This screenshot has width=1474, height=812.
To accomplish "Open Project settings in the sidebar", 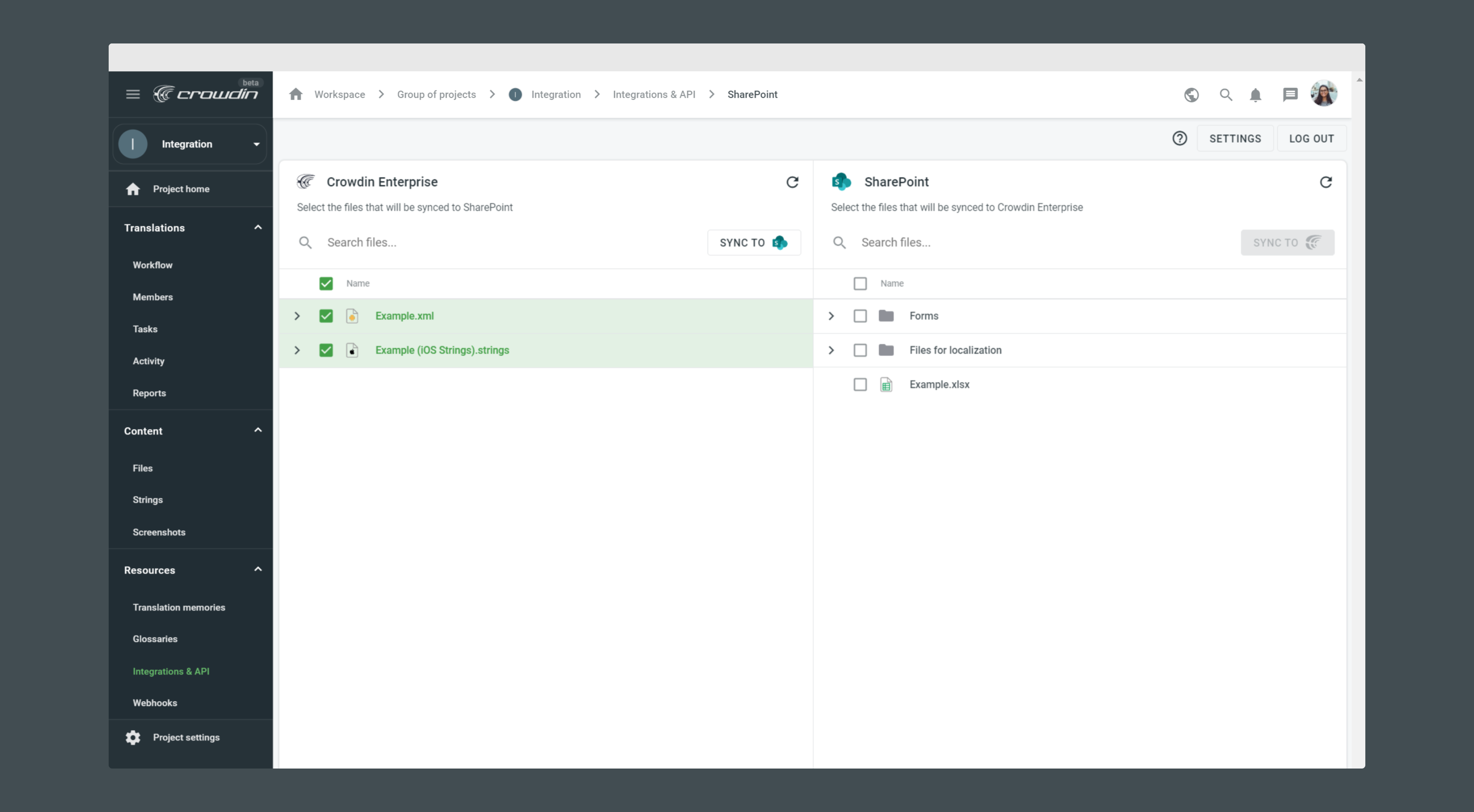I will (x=186, y=738).
